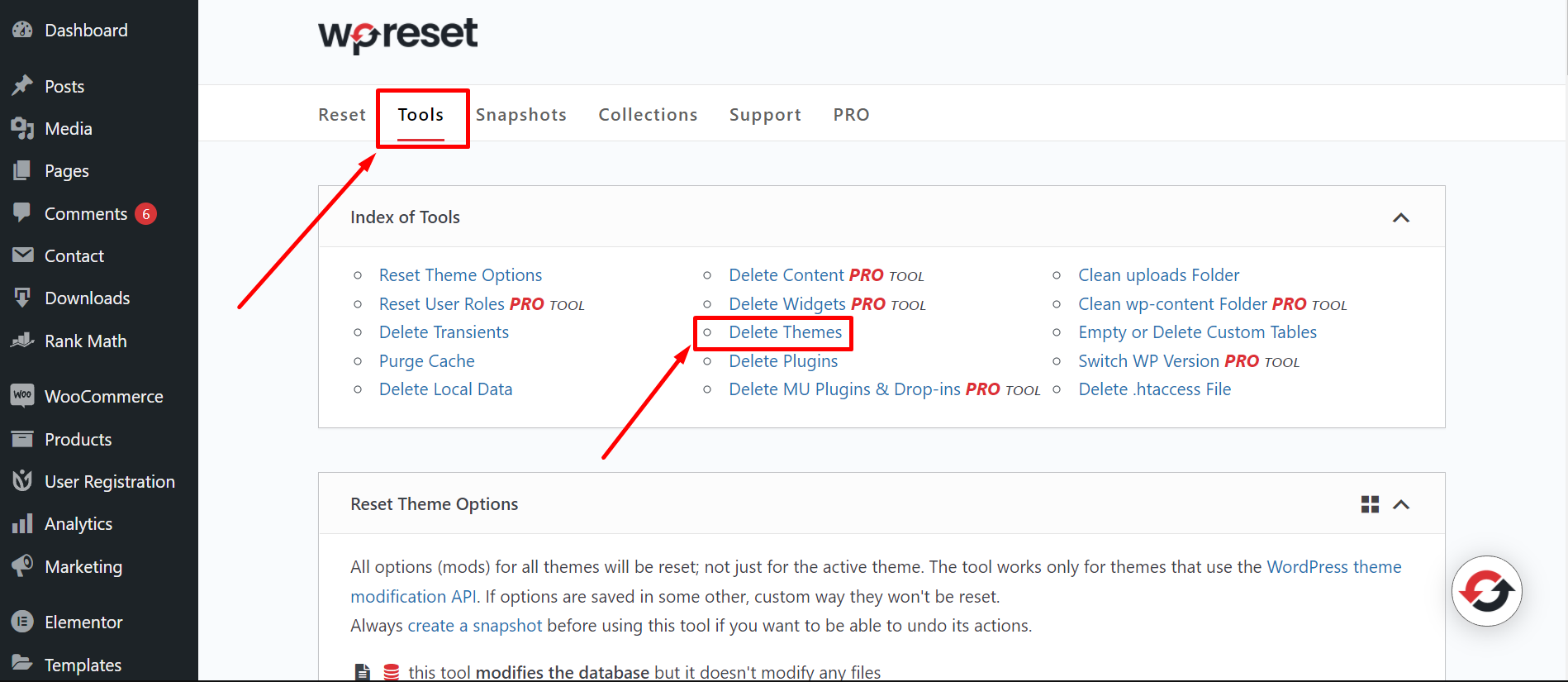Open the Collections tab
This screenshot has height=682, width=1568.
pyautogui.click(x=649, y=115)
